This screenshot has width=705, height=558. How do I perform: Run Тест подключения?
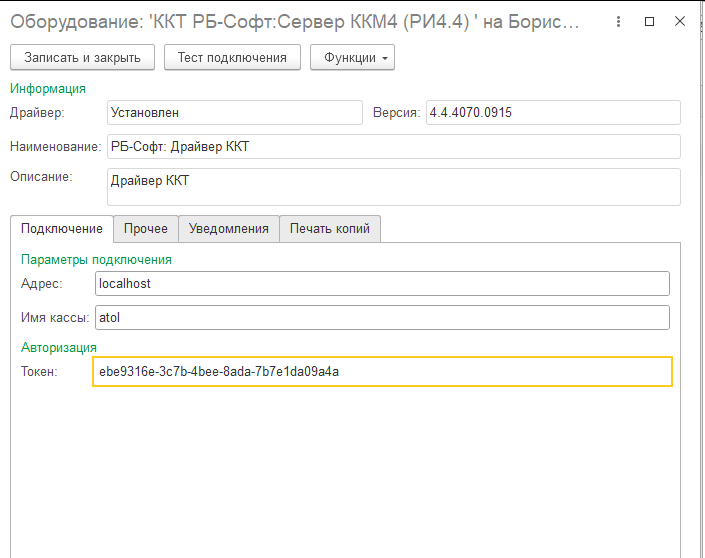click(x=232, y=57)
